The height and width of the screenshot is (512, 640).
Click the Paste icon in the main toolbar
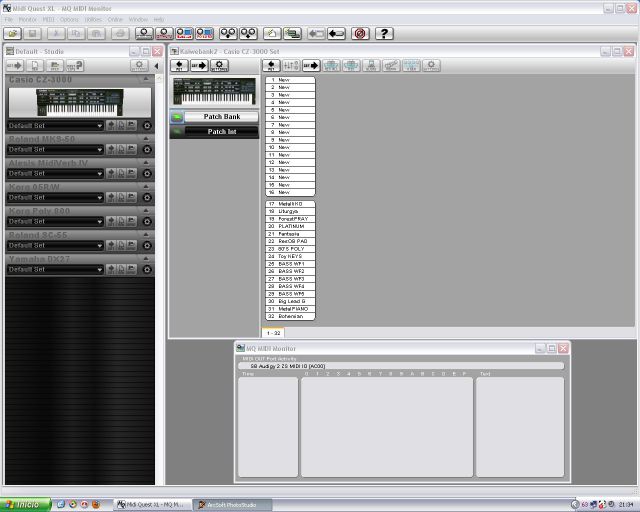tap(96, 33)
